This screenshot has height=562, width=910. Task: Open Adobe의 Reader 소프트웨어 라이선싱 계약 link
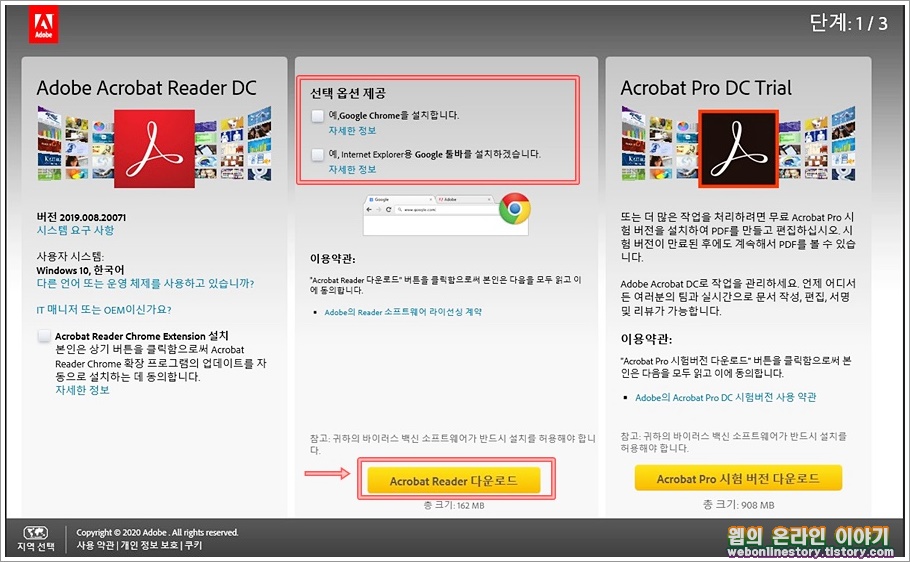click(403, 312)
